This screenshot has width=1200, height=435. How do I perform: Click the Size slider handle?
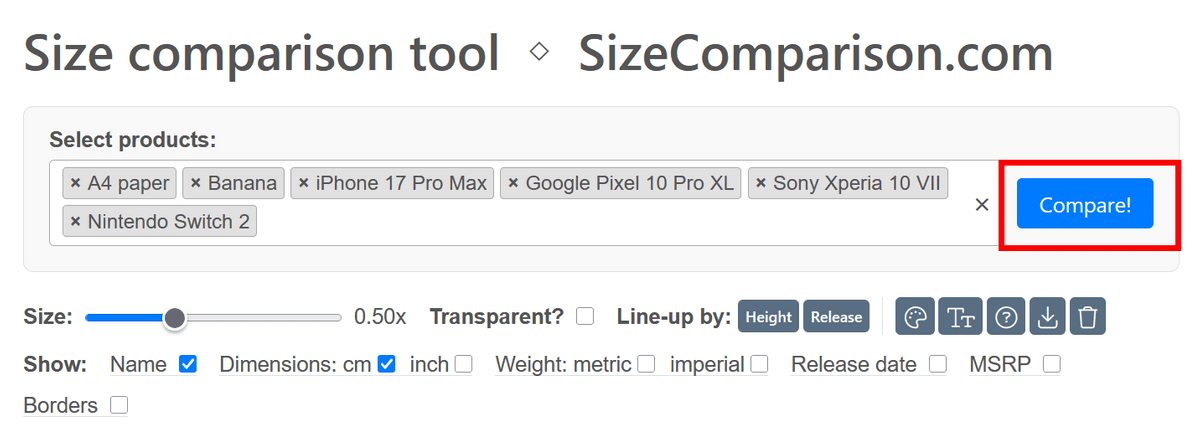point(175,318)
